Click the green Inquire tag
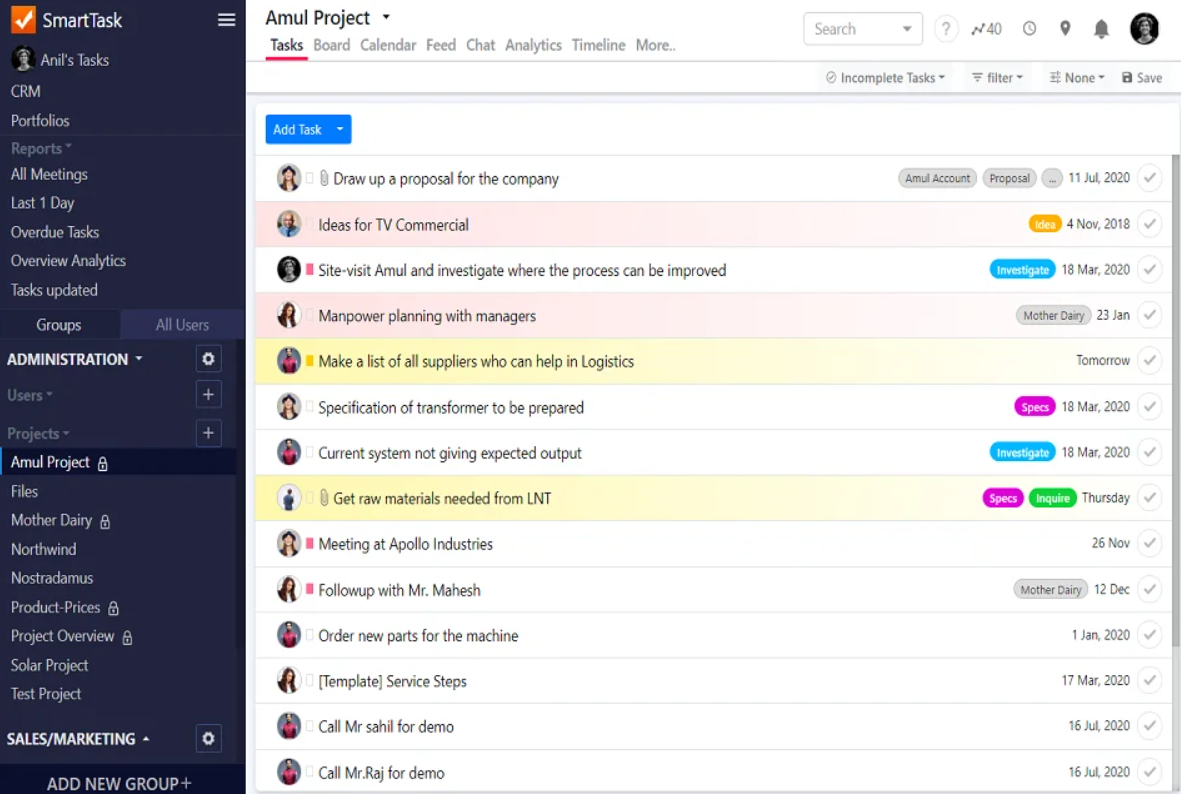Screen dimensions: 1181x794 pyautogui.click(x=1051, y=498)
